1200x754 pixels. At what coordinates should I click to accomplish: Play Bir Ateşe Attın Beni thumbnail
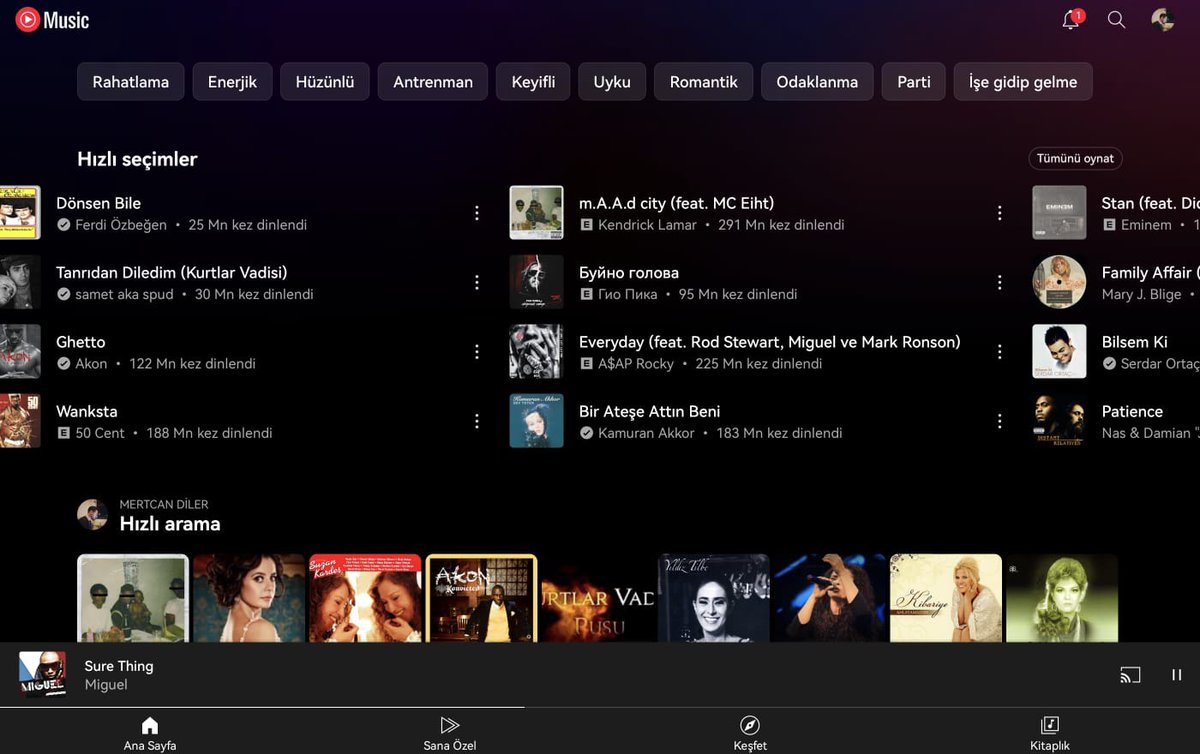(536, 421)
